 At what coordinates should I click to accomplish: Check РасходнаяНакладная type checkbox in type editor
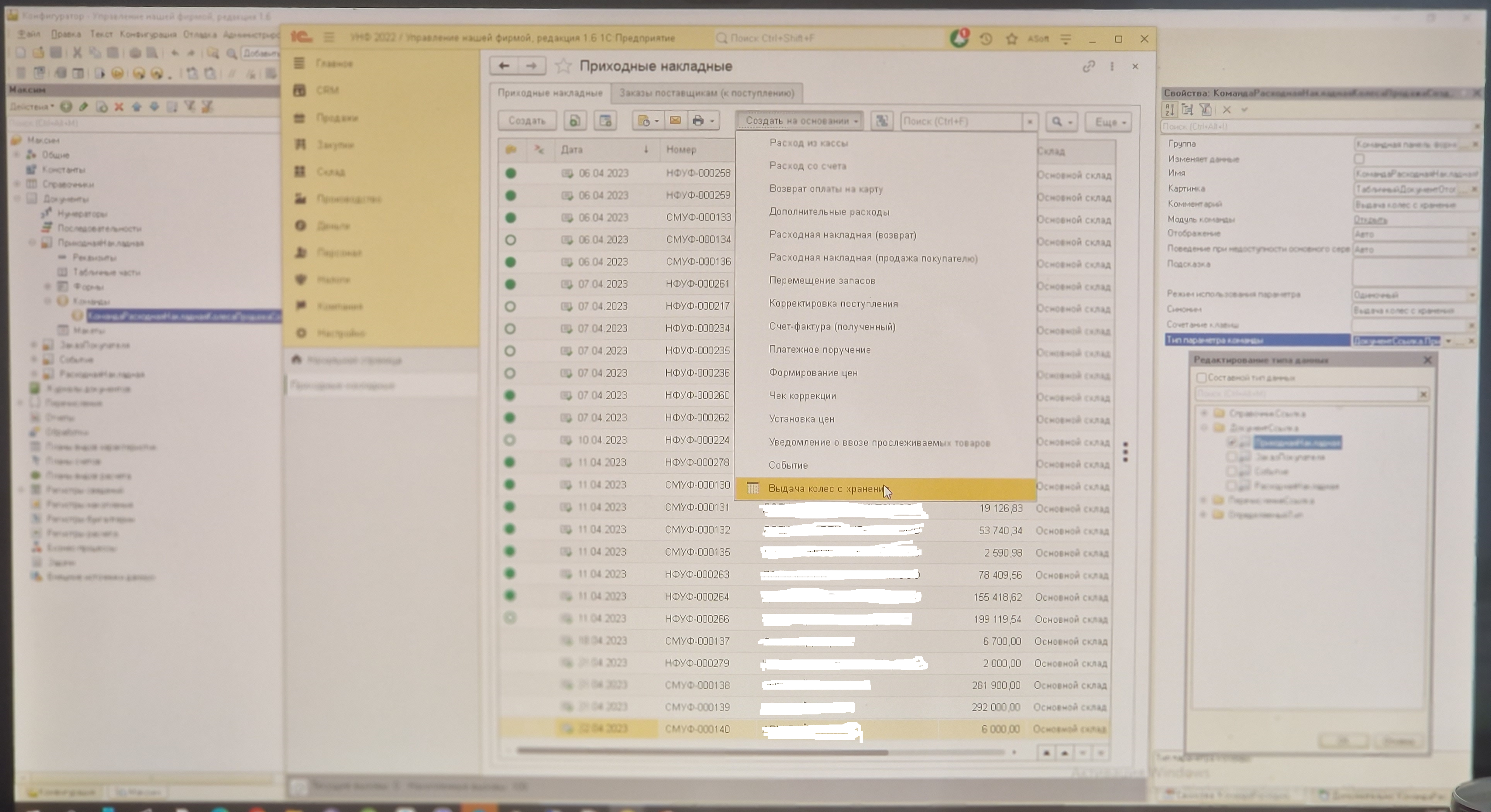click(x=1231, y=486)
